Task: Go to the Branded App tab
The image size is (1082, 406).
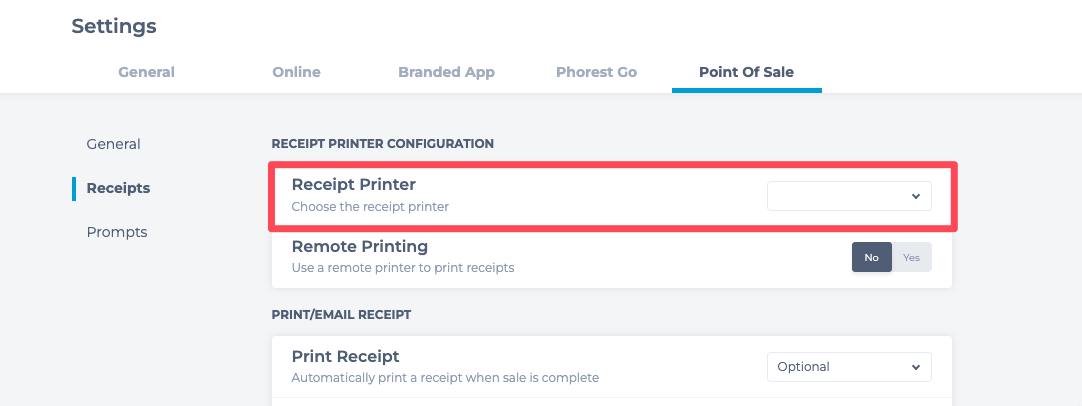Action: 446,72
